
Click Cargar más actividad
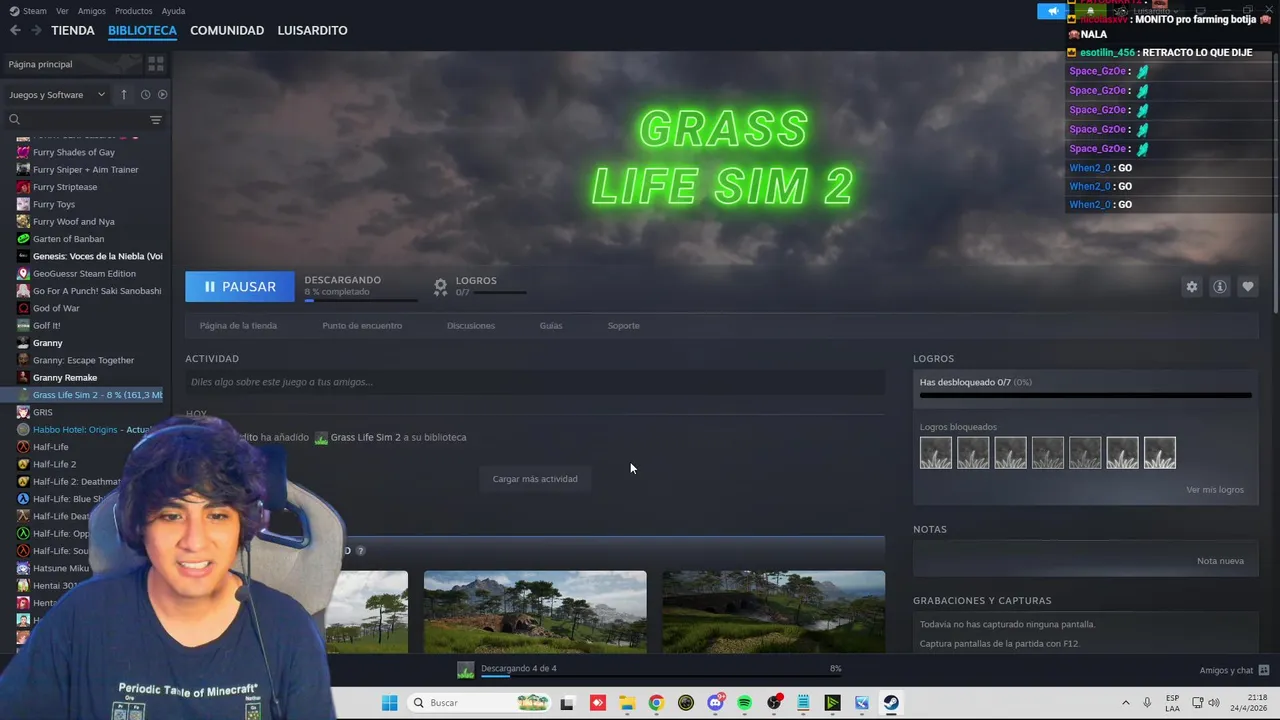pos(535,479)
